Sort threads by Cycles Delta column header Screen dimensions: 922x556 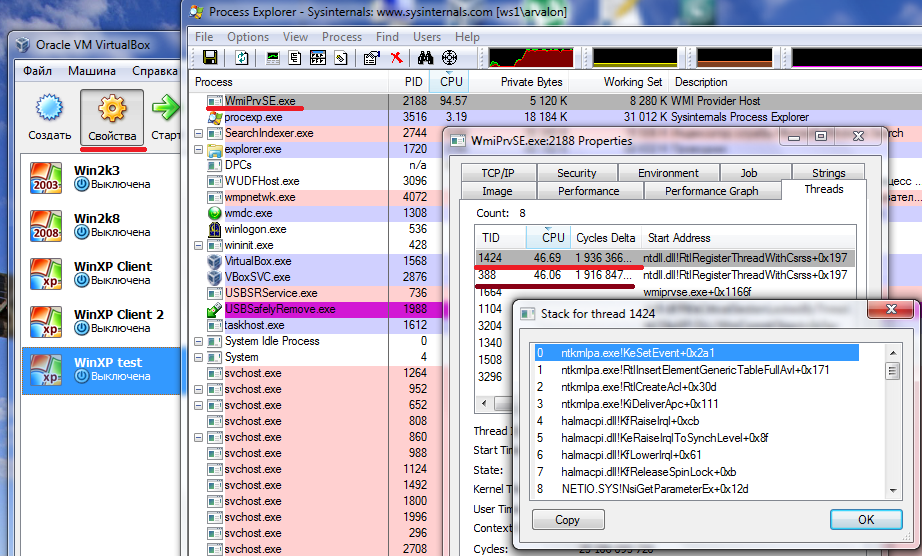point(605,238)
